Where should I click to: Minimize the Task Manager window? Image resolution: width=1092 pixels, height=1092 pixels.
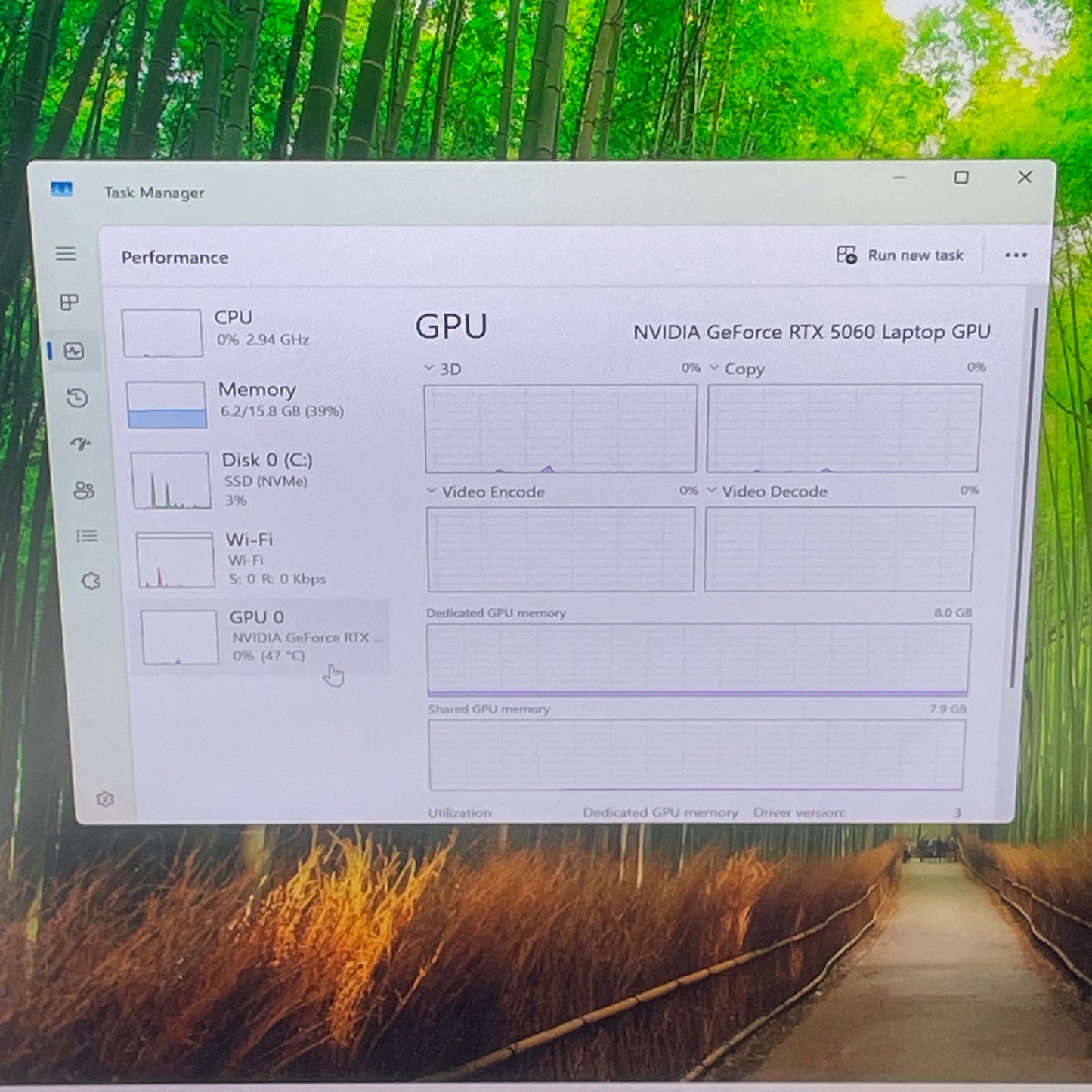899,178
